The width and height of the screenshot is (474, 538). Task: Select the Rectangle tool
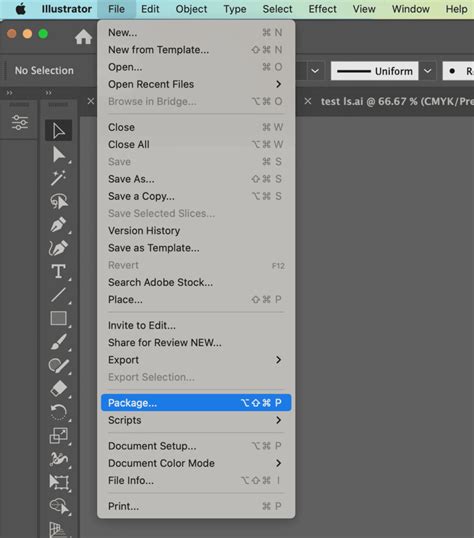pos(58,318)
